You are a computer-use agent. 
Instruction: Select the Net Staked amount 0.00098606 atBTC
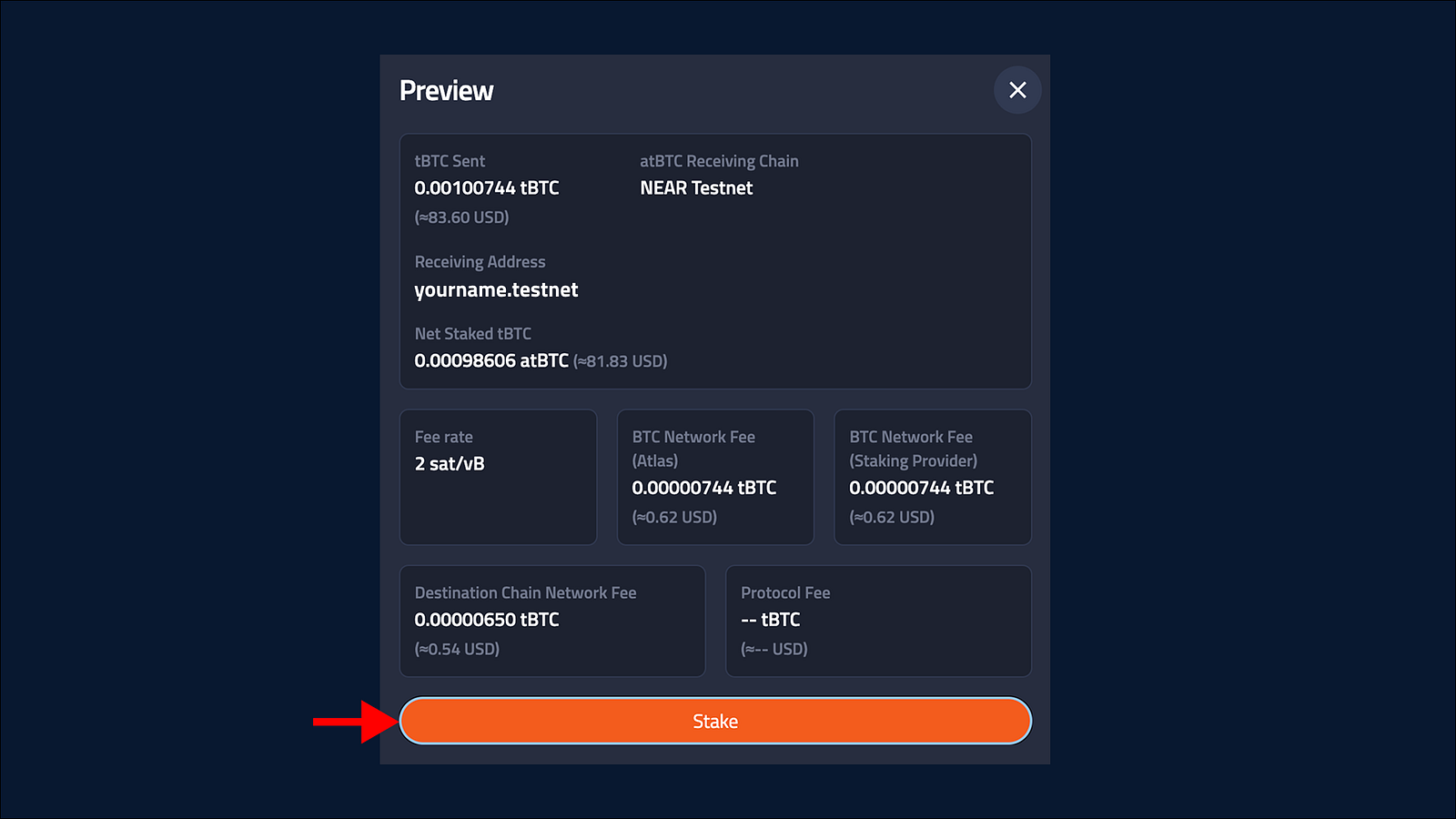pos(491,361)
